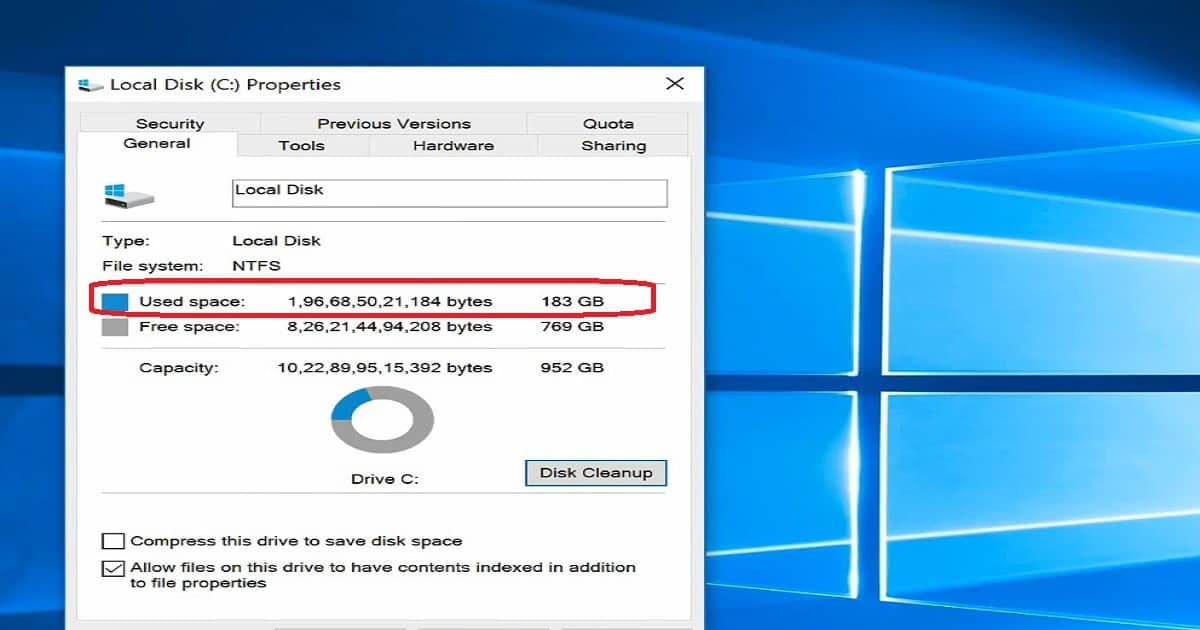This screenshot has height=630, width=1200.
Task: Click the Drive C pie chart graphic
Action: tap(382, 418)
